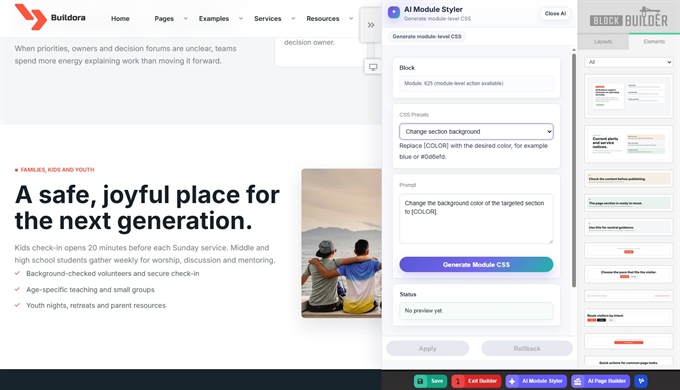Open the AI Page Builder
The width and height of the screenshot is (680, 390).
tap(601, 381)
